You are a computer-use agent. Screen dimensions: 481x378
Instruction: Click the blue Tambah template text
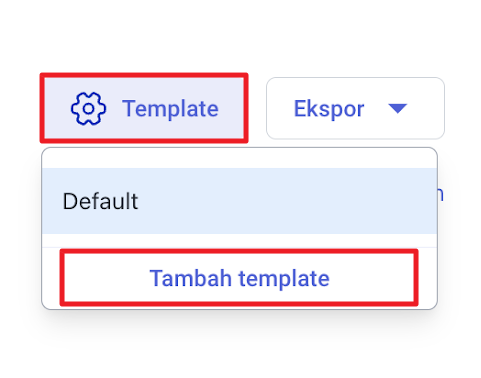pos(239,278)
